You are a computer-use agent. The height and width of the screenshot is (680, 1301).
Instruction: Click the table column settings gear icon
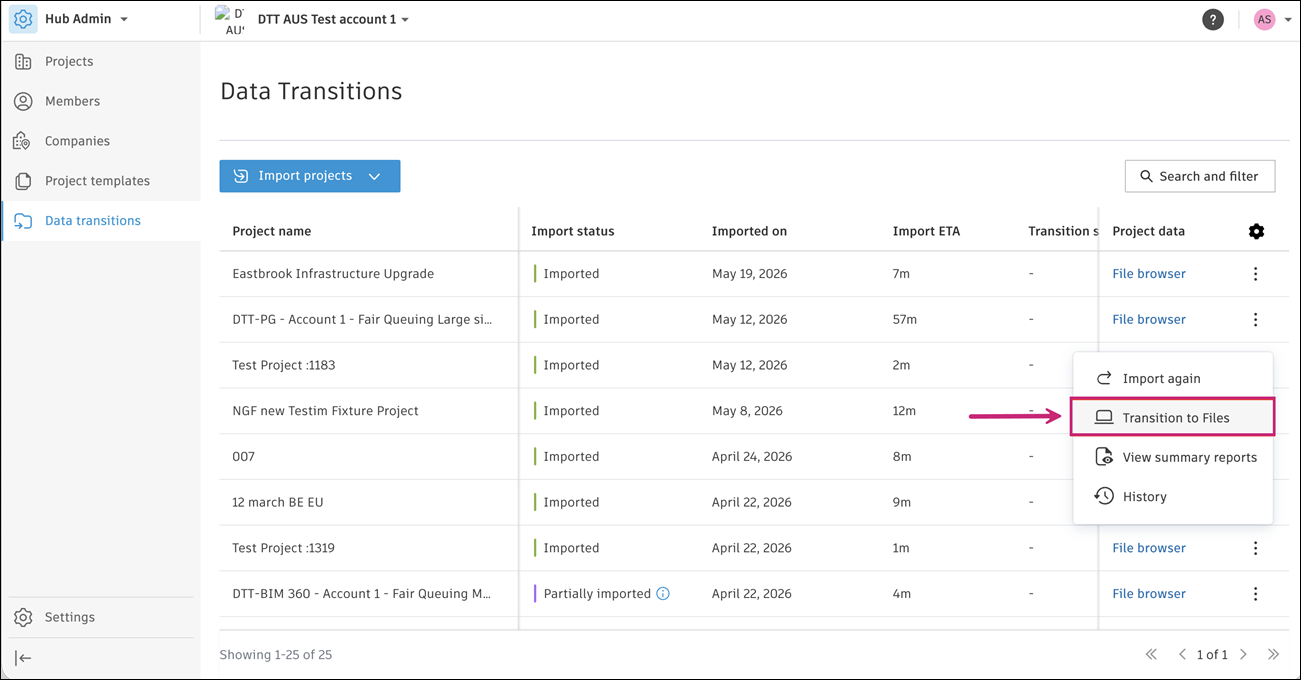[1256, 231]
